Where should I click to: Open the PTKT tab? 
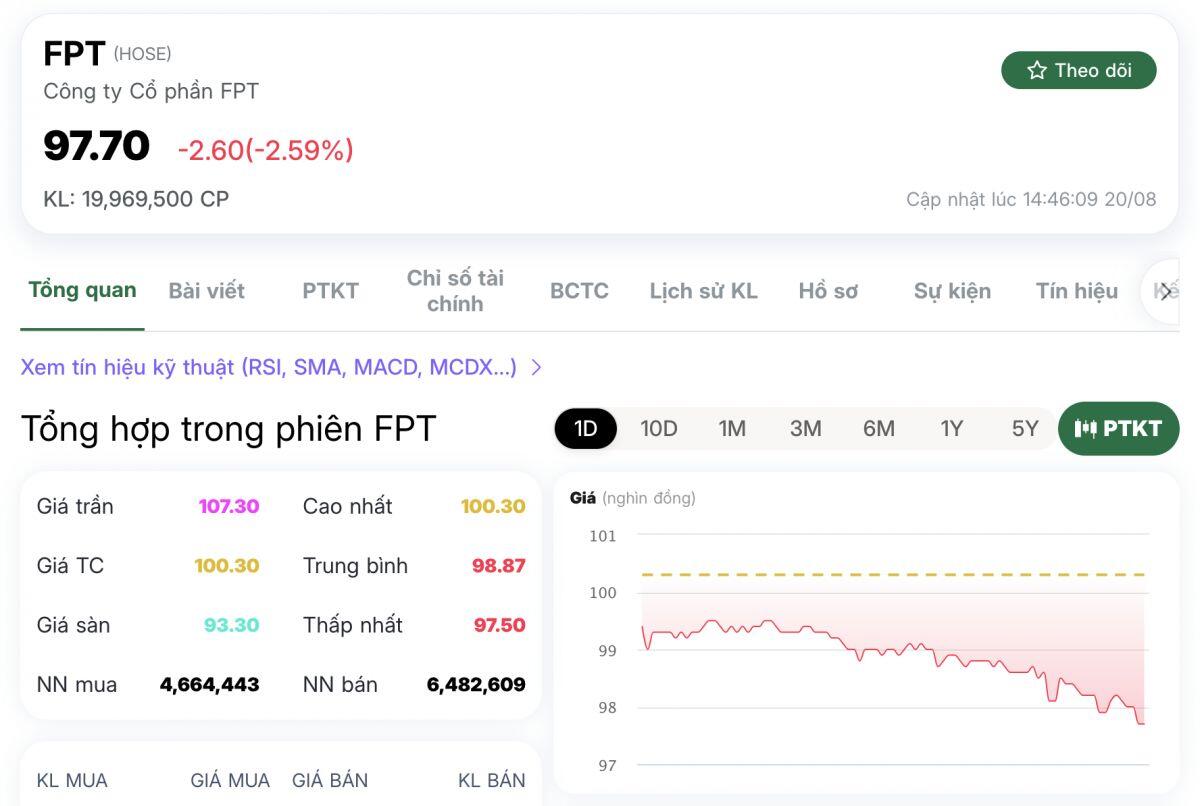coord(330,290)
